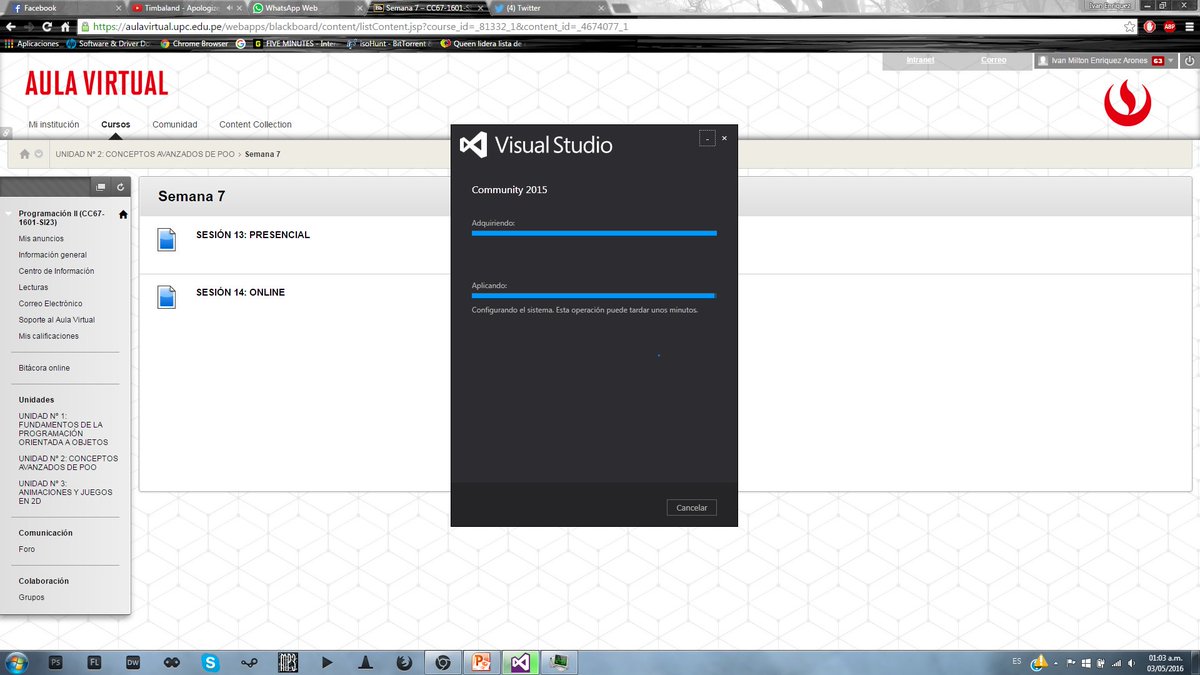
Task: Open Centro de Información in sidebar
Action: 56,271
